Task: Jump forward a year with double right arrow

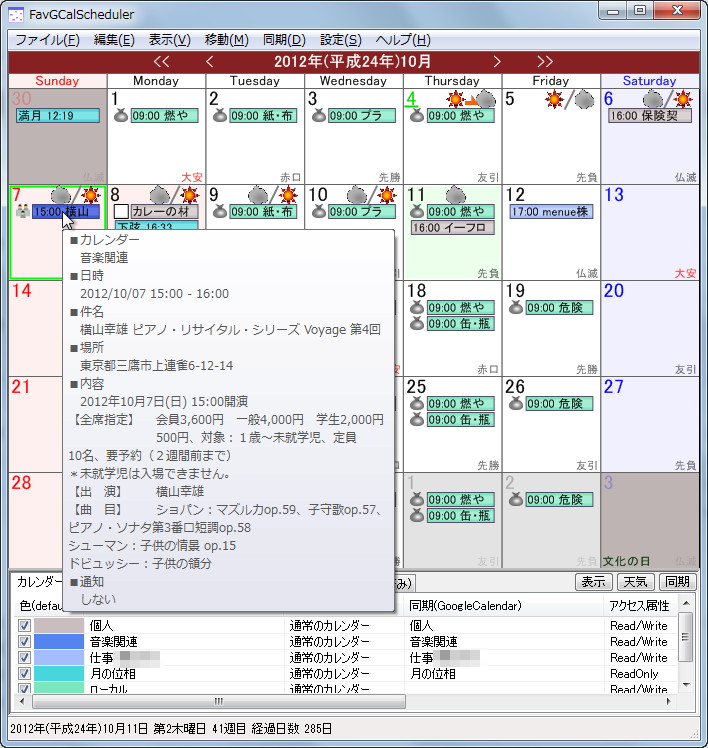Action: (545, 62)
